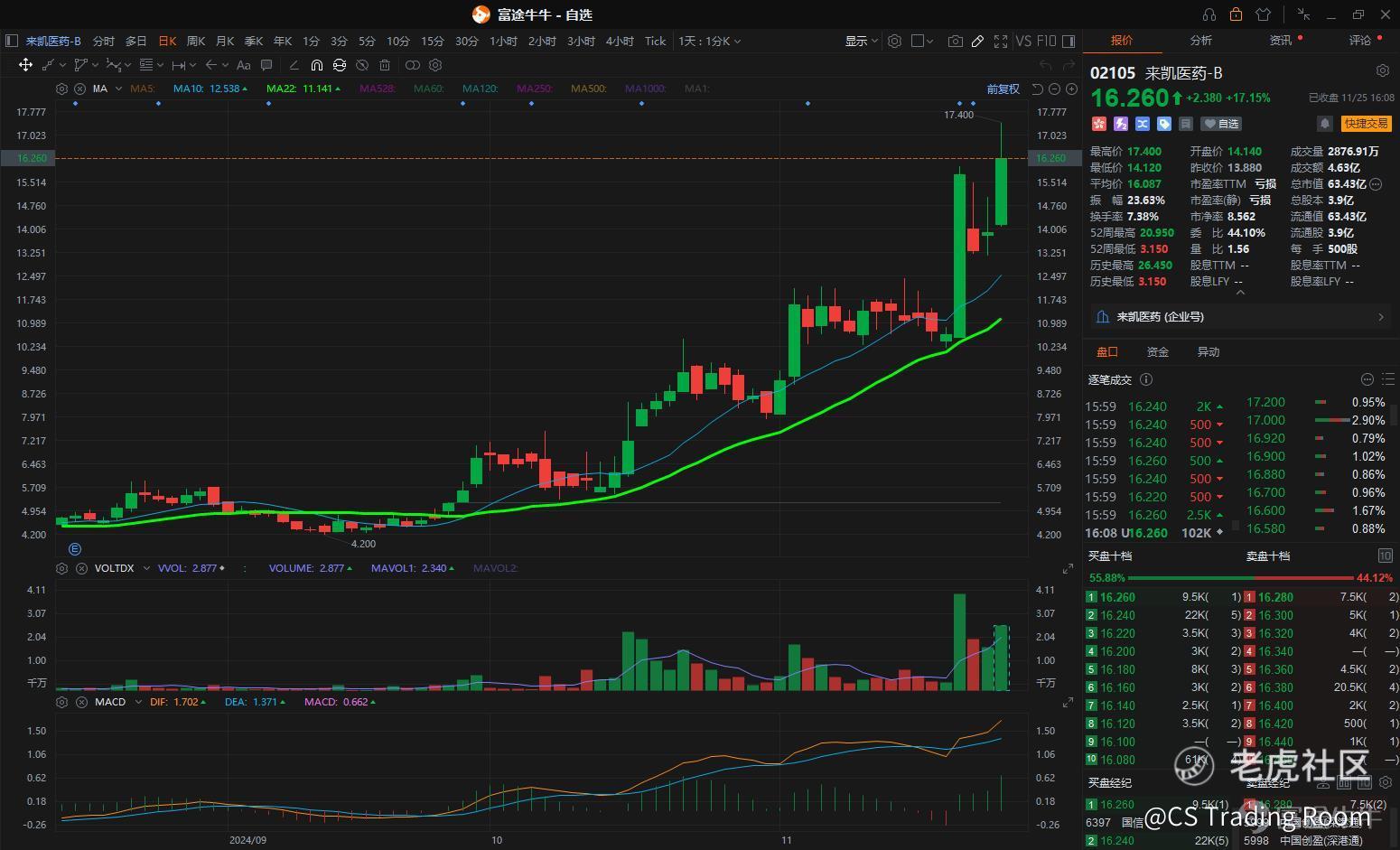The height and width of the screenshot is (850, 1400).
Task: Toggle the sync drawings icon
Action: [x=340, y=65]
